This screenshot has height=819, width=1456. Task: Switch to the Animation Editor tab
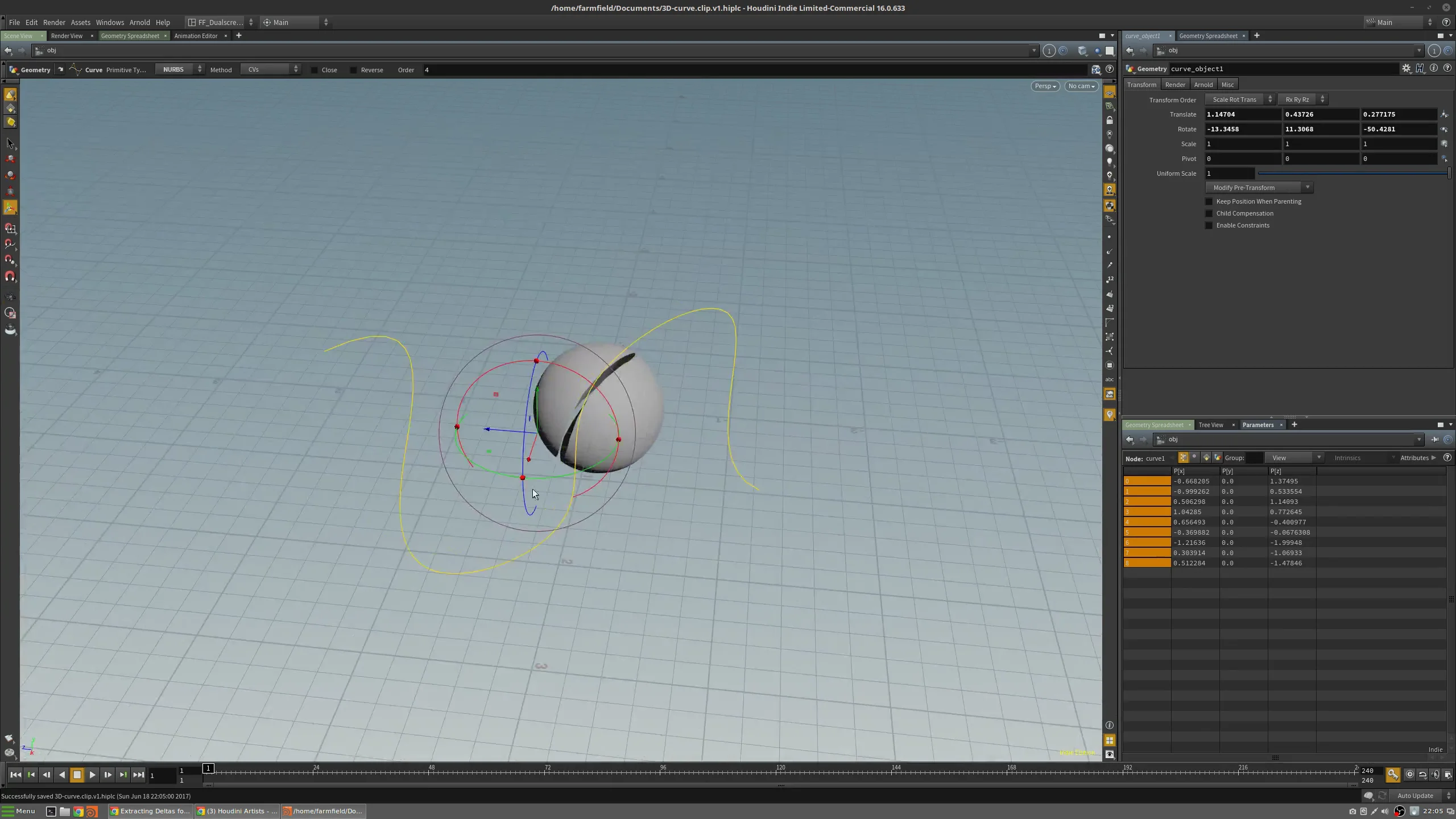(x=195, y=36)
